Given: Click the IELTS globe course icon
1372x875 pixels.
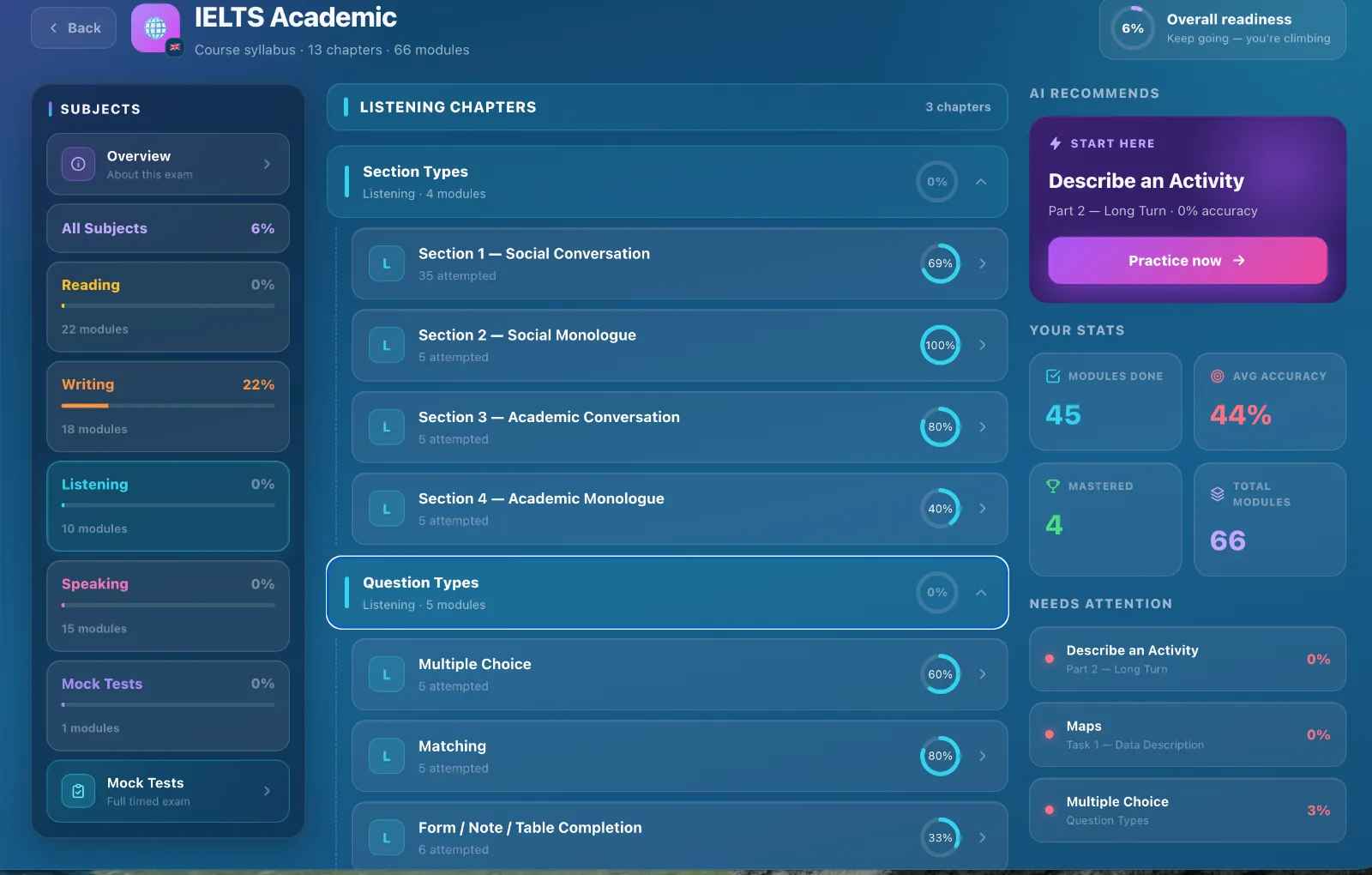Looking at the screenshot, I should tap(155, 27).
